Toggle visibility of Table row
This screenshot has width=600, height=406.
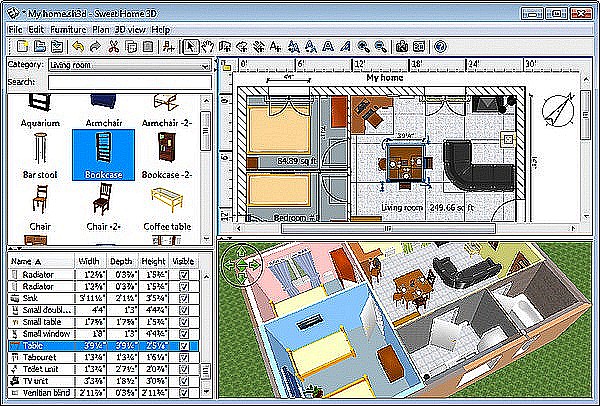pyautogui.click(x=184, y=346)
